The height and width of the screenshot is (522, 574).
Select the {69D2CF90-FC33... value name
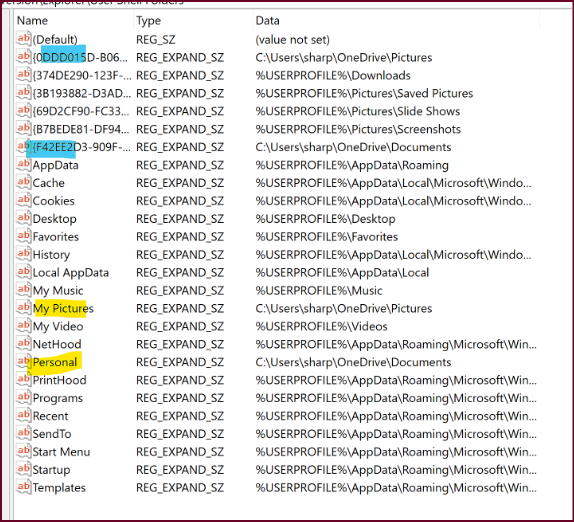pos(81,111)
